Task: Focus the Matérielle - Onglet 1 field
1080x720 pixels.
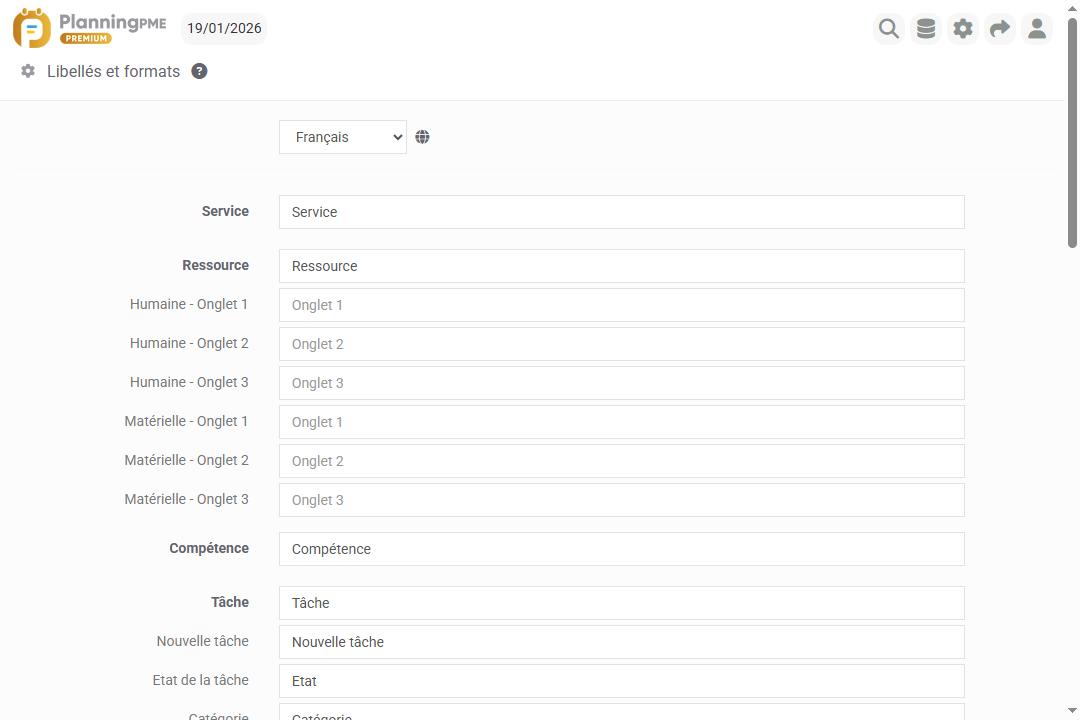Action: click(621, 422)
